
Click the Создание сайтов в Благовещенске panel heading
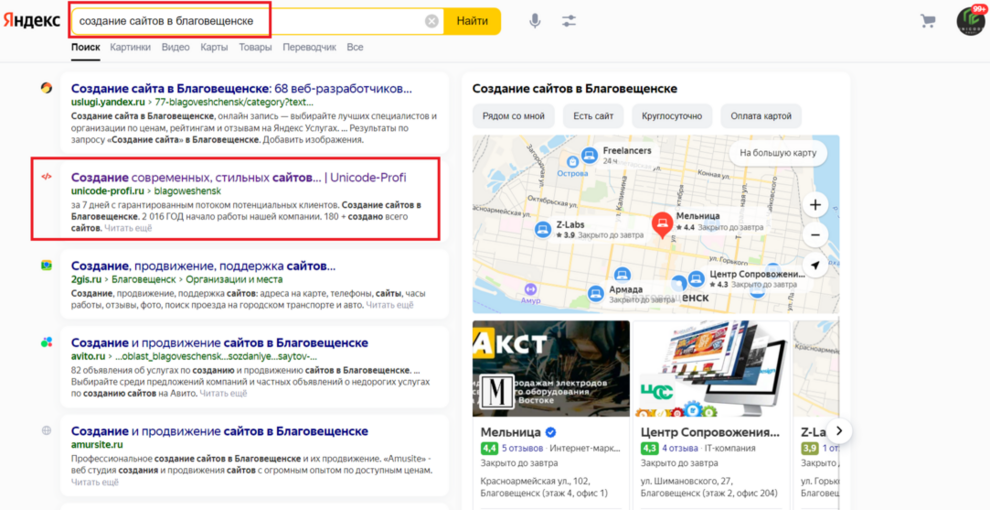(575, 89)
